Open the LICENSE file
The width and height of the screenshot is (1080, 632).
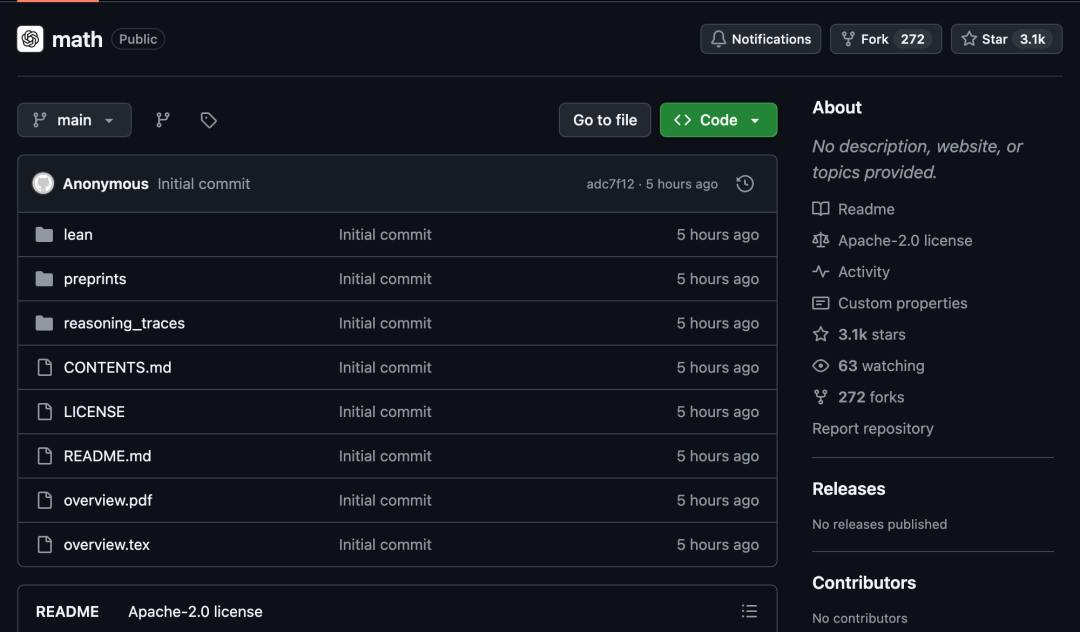coord(94,412)
